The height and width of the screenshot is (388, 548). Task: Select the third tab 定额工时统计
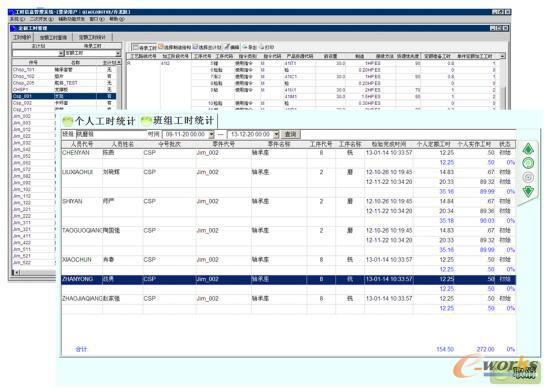pos(92,37)
